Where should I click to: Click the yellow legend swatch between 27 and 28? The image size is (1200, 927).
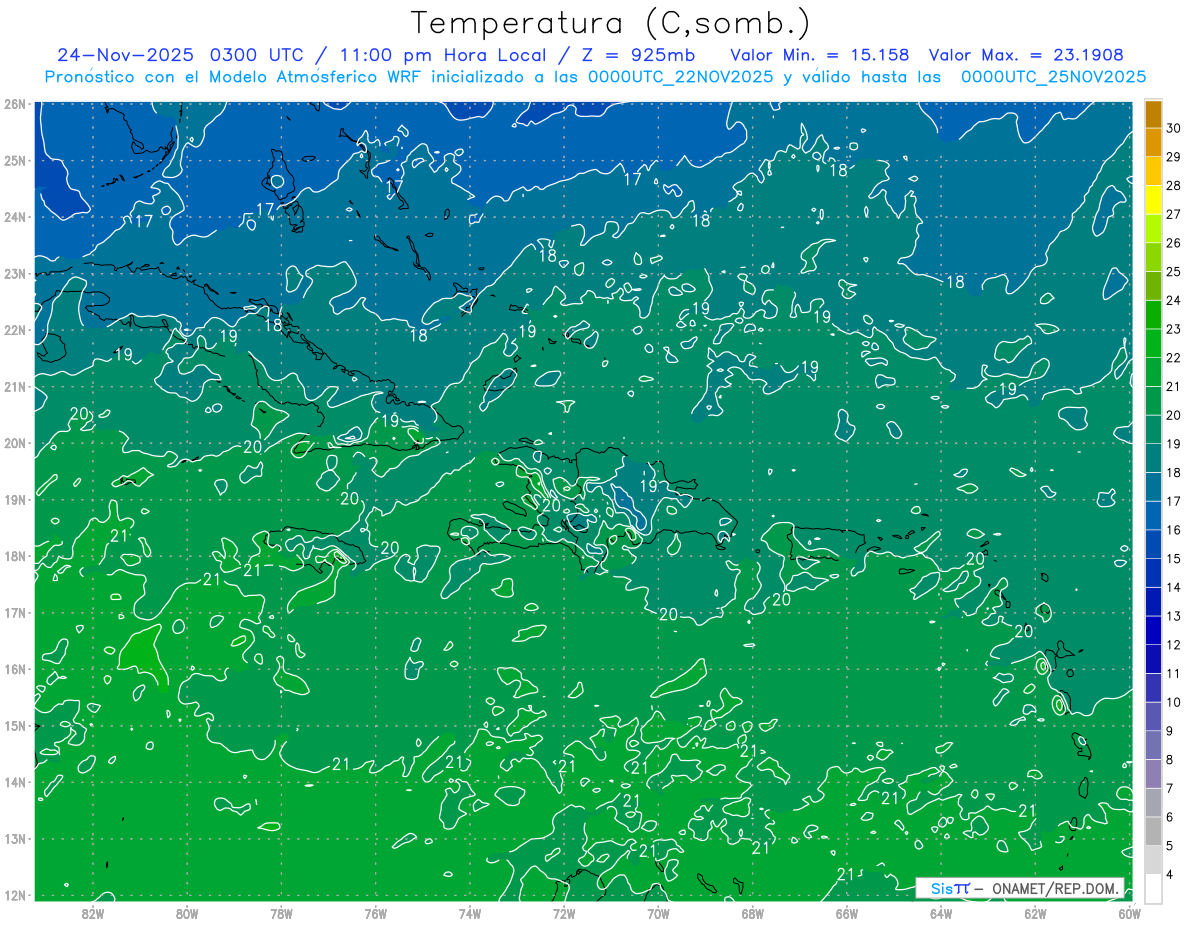click(1153, 200)
